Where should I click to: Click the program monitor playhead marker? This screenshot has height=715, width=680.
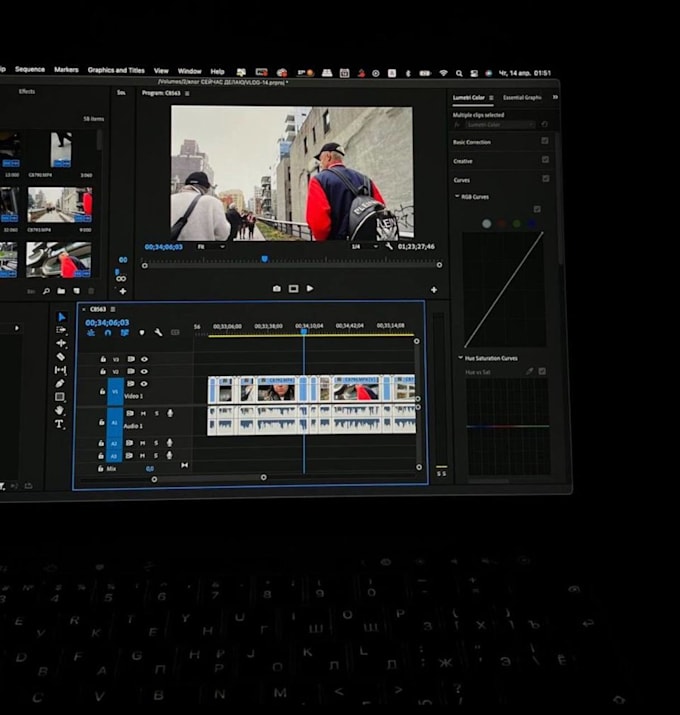[x=265, y=259]
